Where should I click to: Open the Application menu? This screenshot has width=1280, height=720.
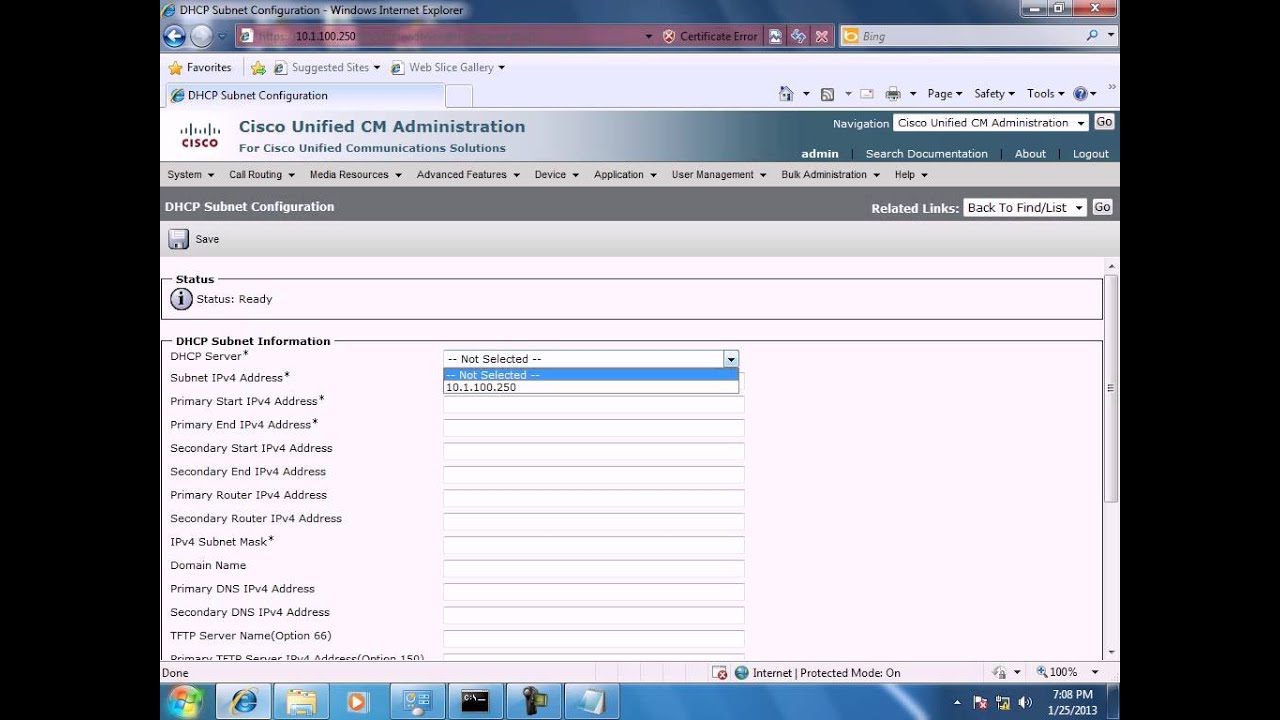tap(625, 174)
